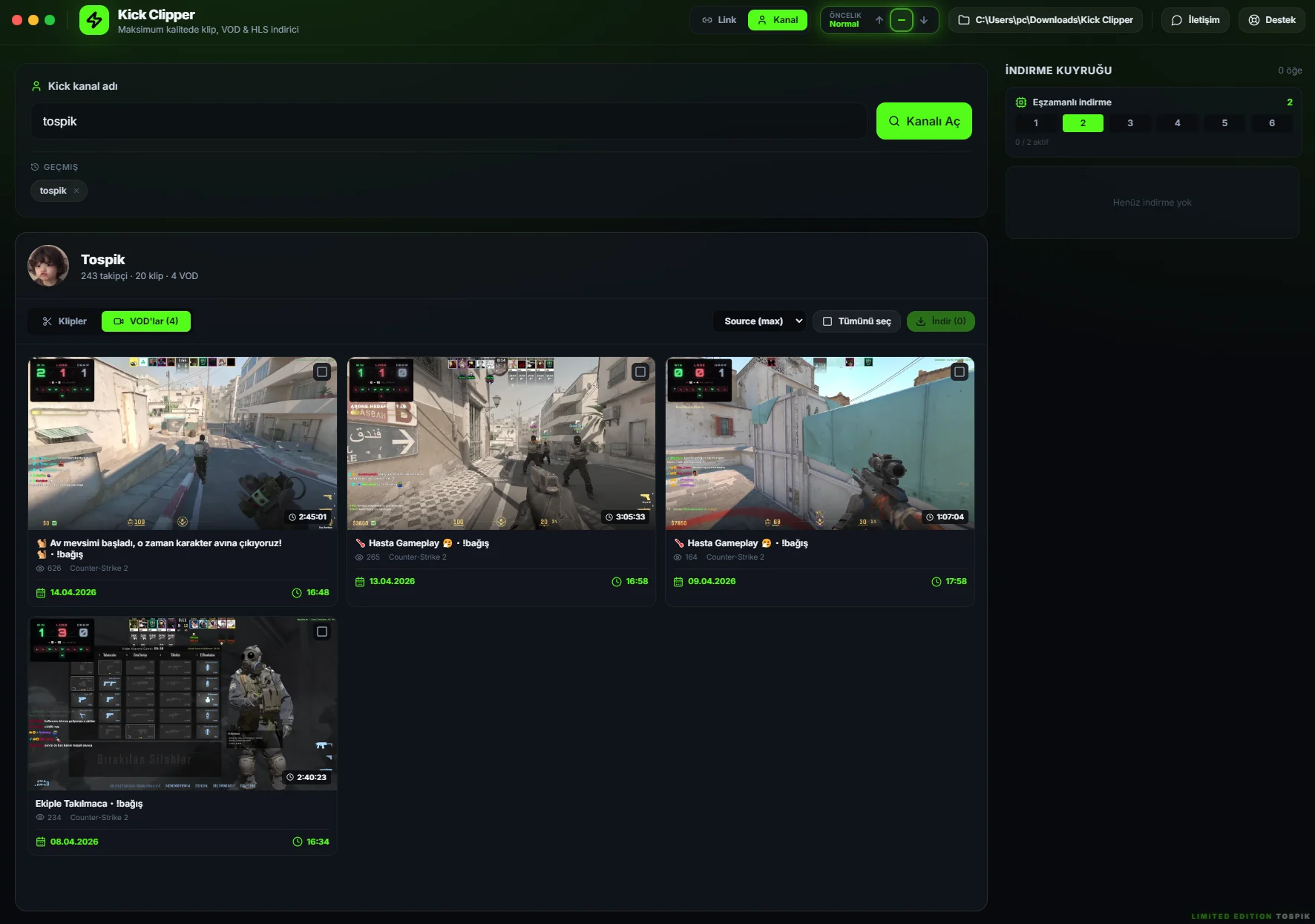Set concurrent downloads to 6
The height and width of the screenshot is (924, 1315).
click(1272, 123)
